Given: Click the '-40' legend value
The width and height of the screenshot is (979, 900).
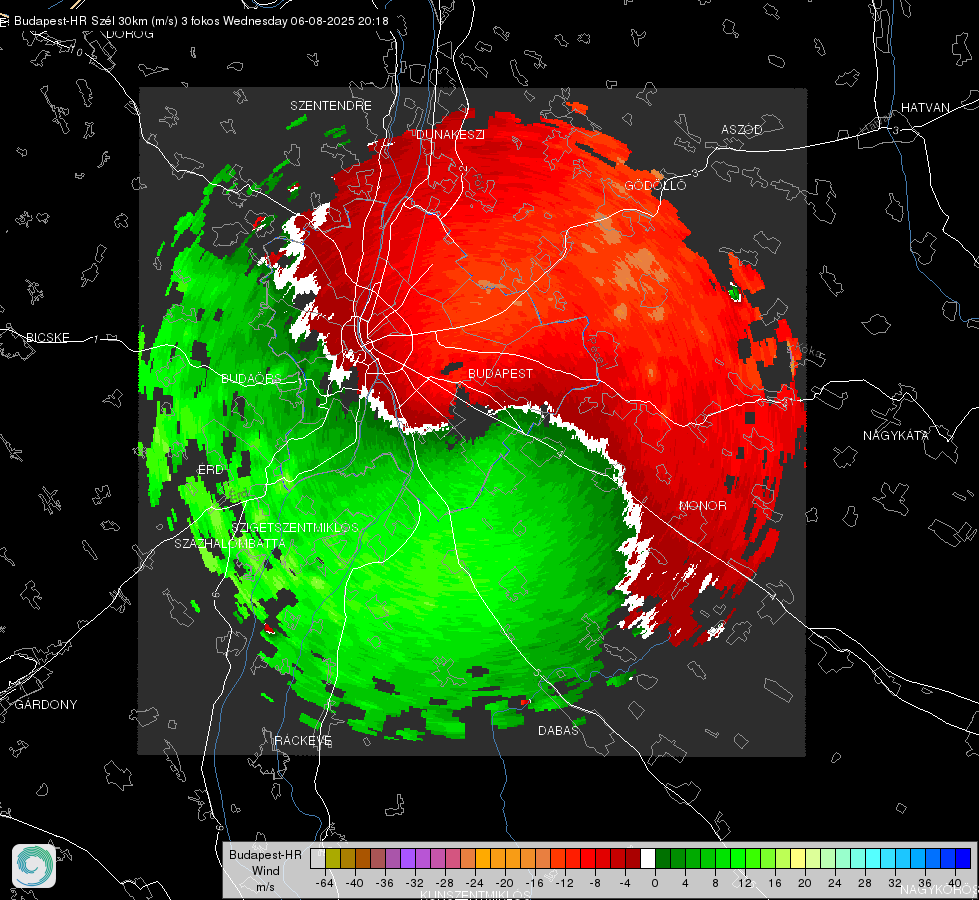Looking at the screenshot, I should [x=355, y=883].
